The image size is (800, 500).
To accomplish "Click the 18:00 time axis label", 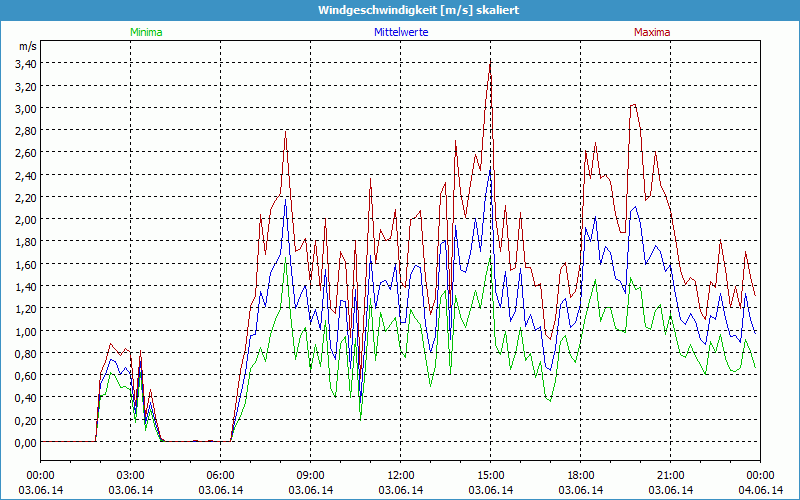I will tap(581, 475).
